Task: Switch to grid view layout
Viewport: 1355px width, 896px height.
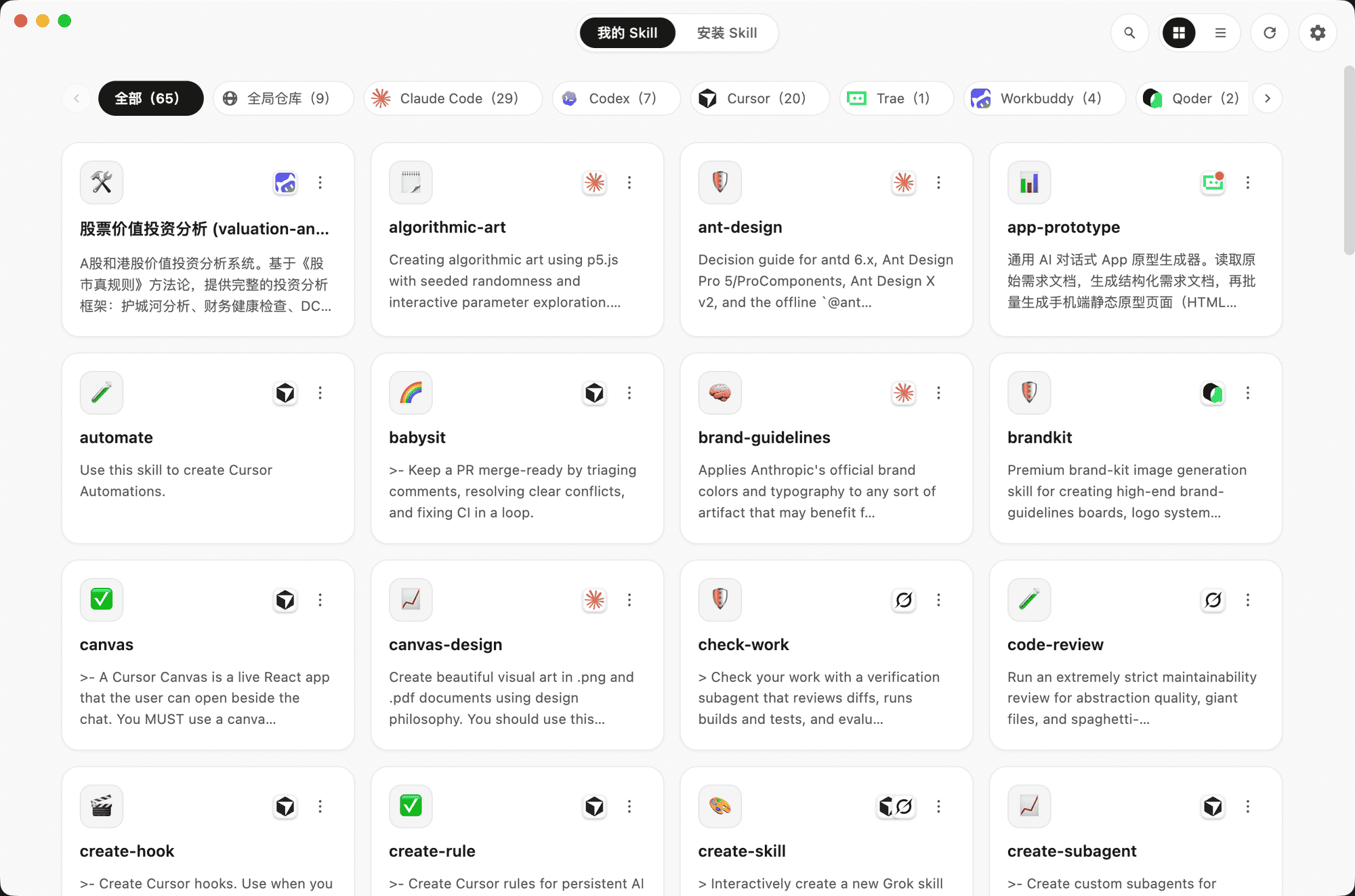Action: (1179, 33)
